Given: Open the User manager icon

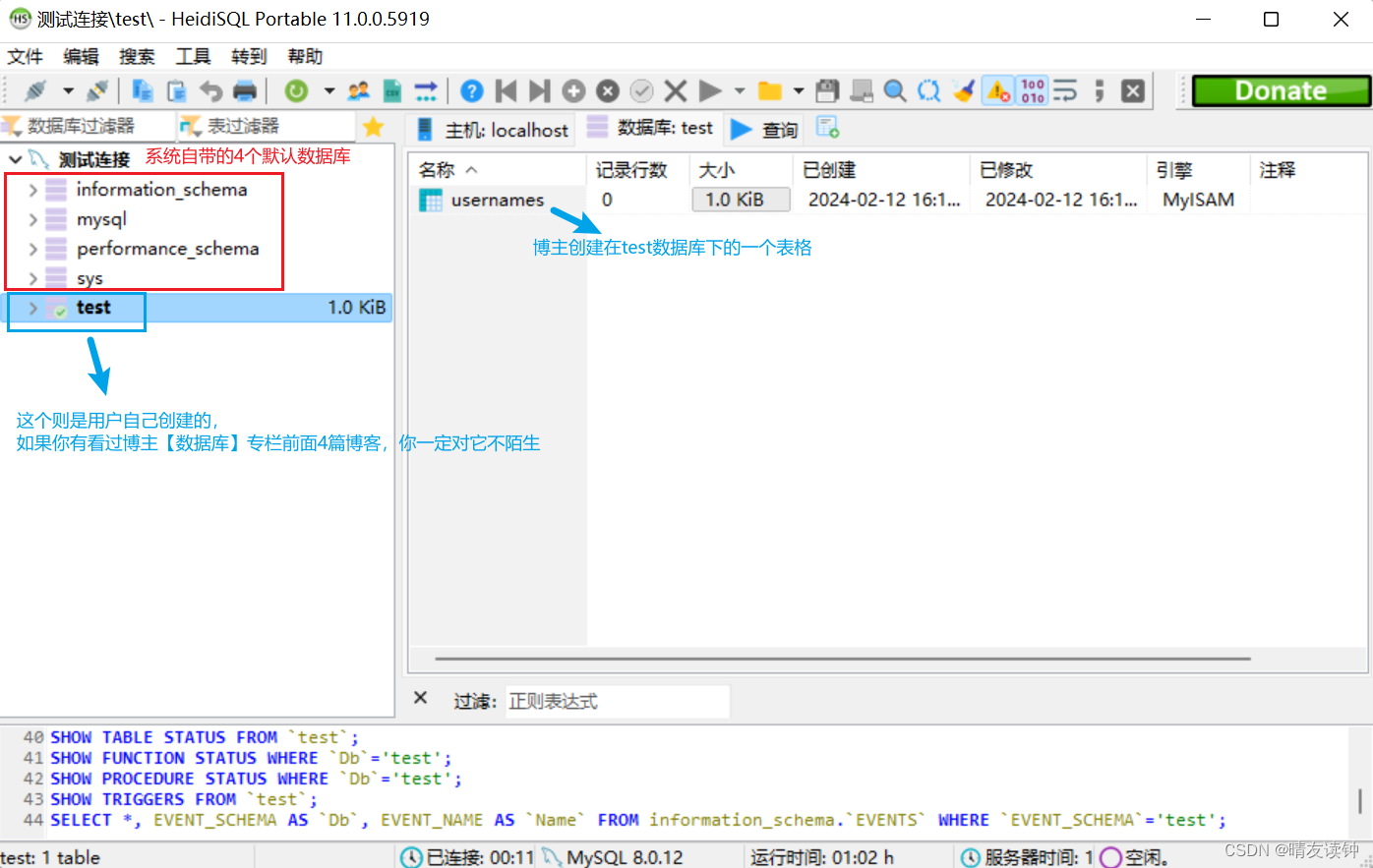Looking at the screenshot, I should [x=358, y=90].
